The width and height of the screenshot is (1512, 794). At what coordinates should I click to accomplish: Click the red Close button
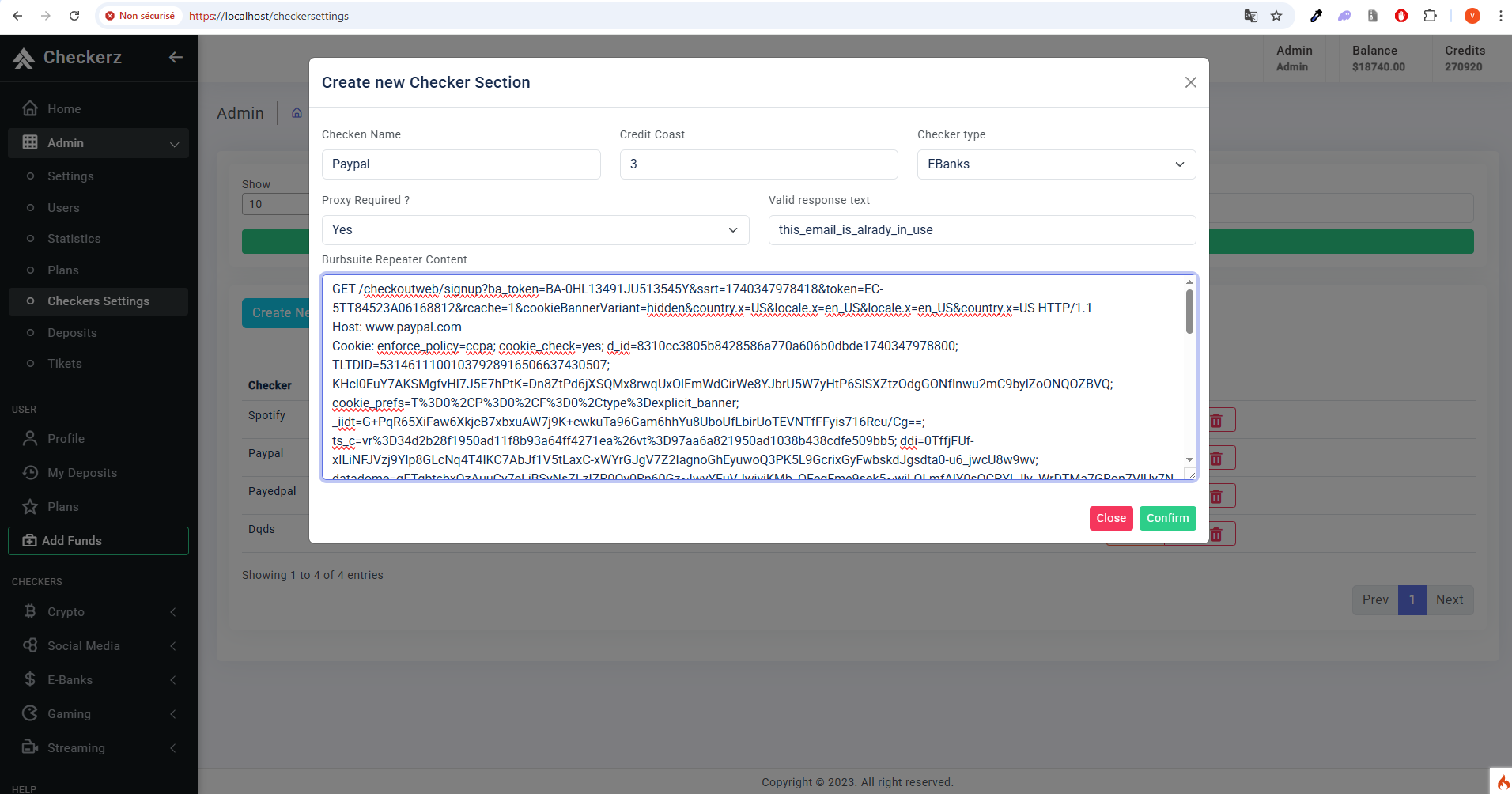pos(1111,518)
